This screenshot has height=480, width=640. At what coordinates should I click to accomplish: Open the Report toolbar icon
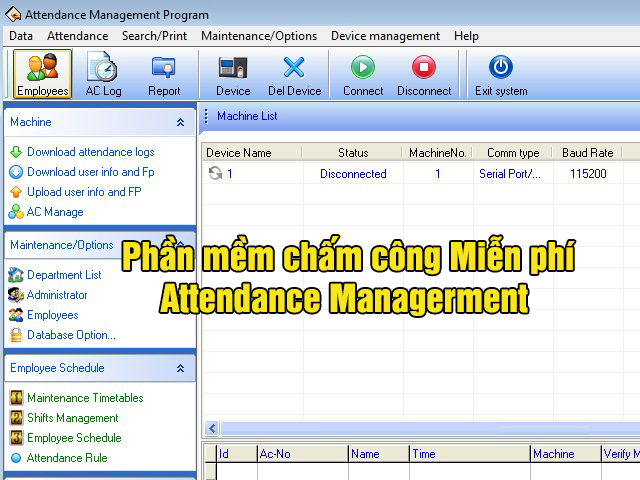164,67
